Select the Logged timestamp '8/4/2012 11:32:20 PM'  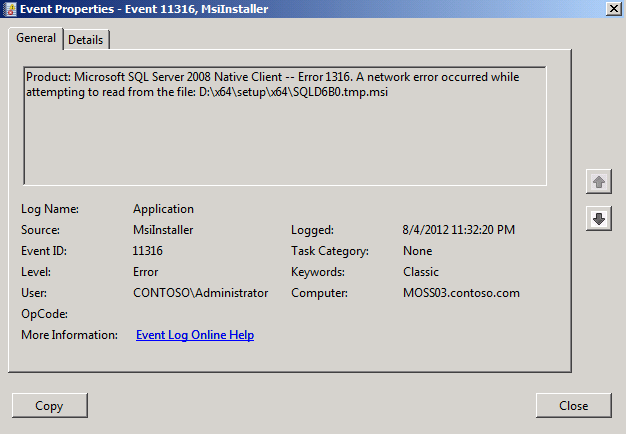click(x=459, y=230)
